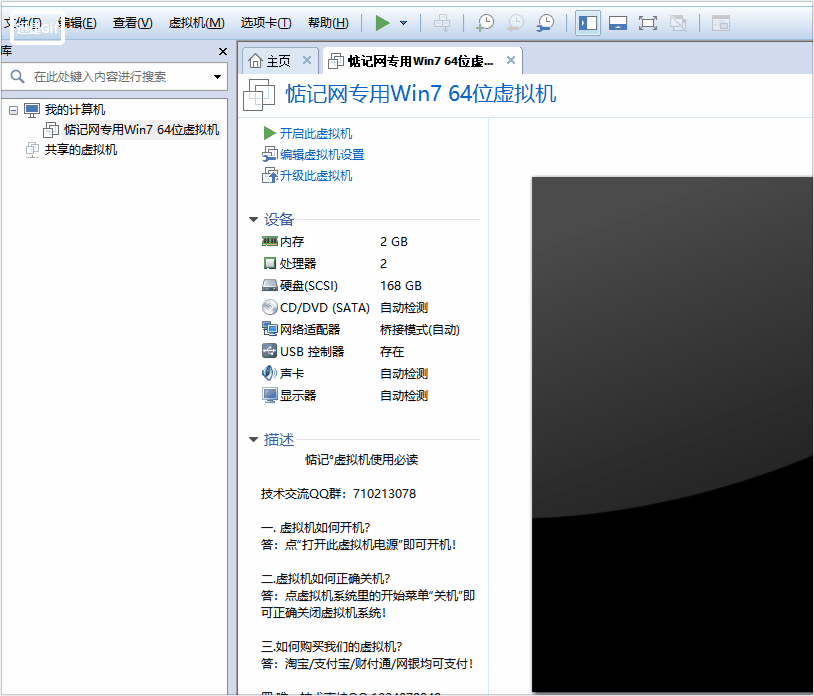This screenshot has width=814, height=696.
Task: Click the 技术交流QQ群 description line
Action: coord(338,494)
